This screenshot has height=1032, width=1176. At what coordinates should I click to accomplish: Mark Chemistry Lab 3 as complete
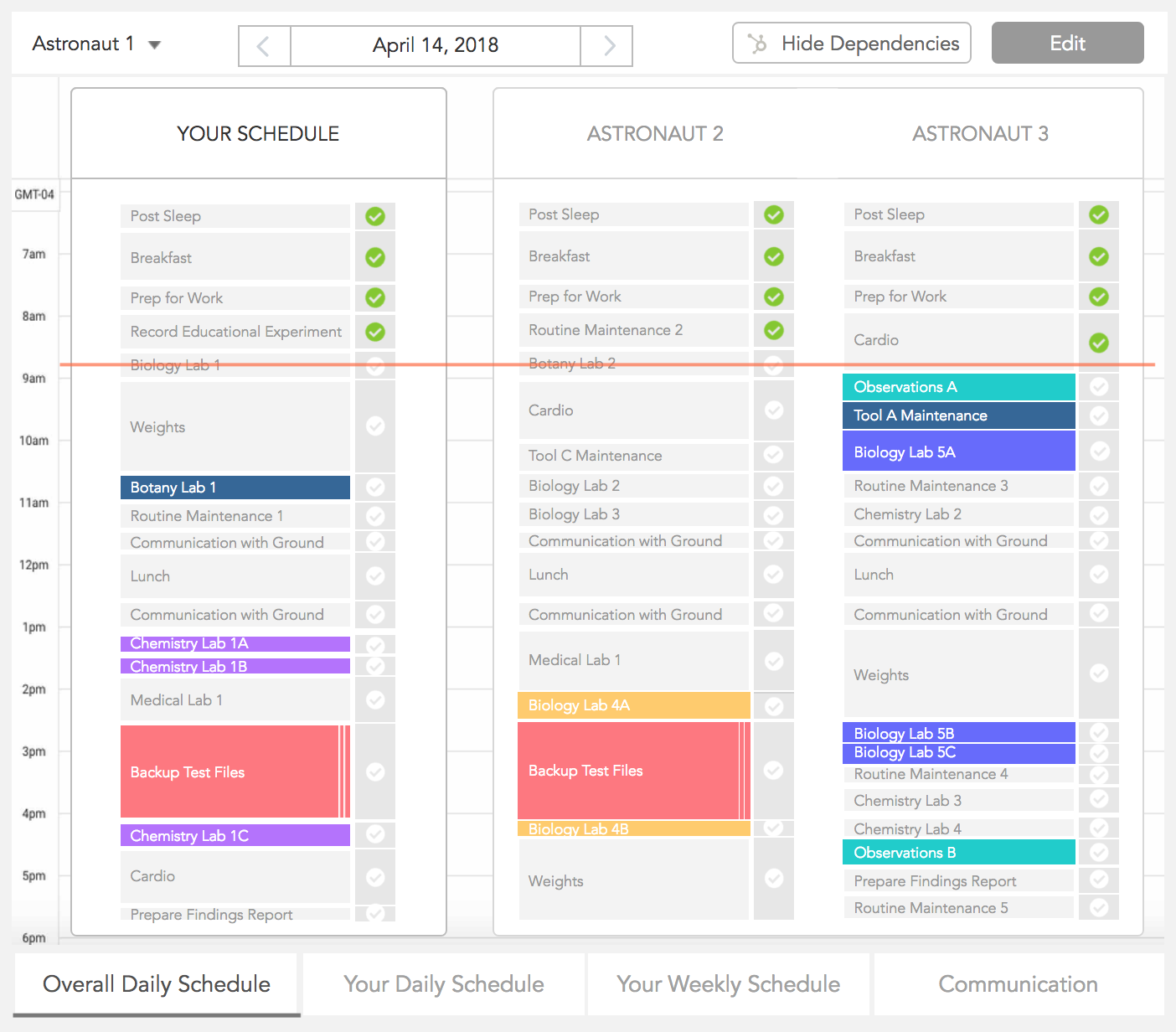[1099, 800]
